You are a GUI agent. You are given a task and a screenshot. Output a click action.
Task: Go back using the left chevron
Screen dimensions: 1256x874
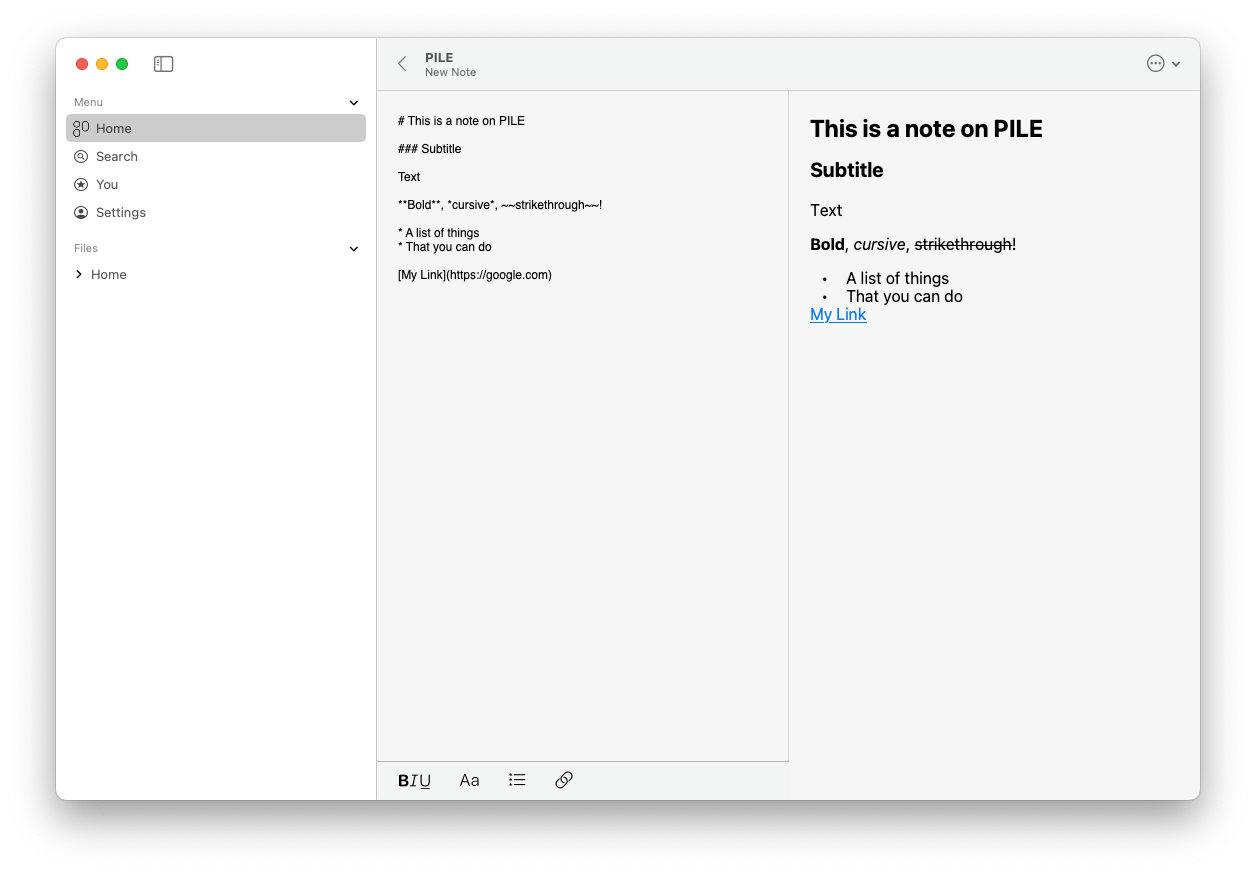(402, 64)
